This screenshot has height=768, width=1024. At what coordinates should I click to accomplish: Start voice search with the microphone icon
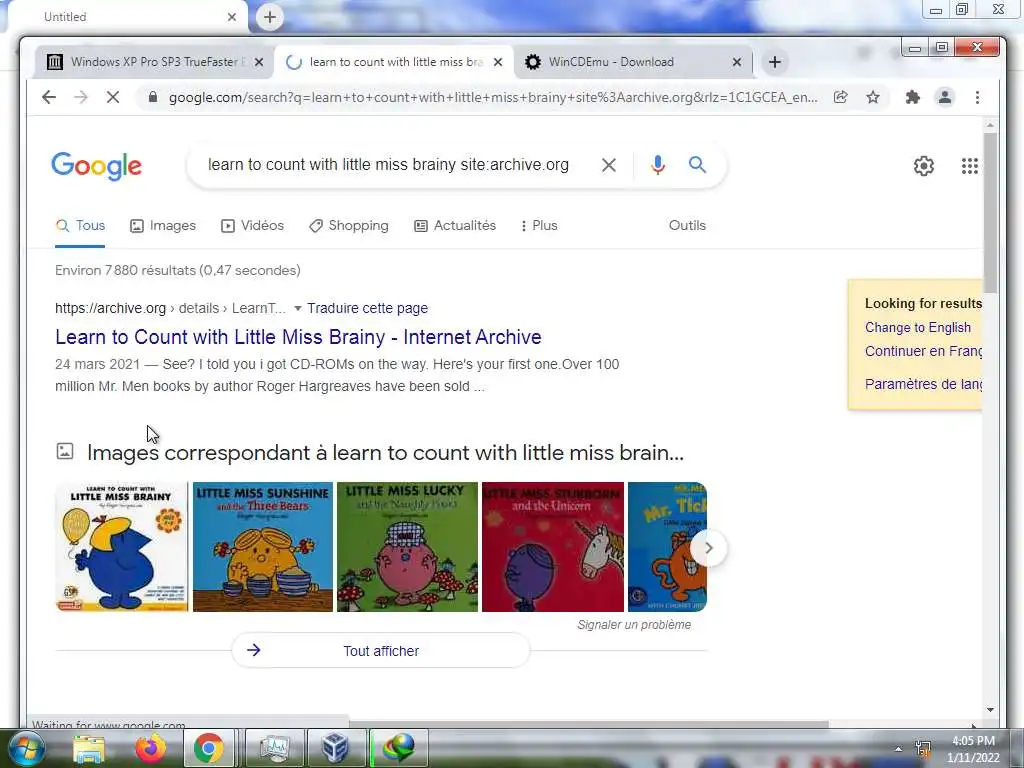(x=658, y=165)
